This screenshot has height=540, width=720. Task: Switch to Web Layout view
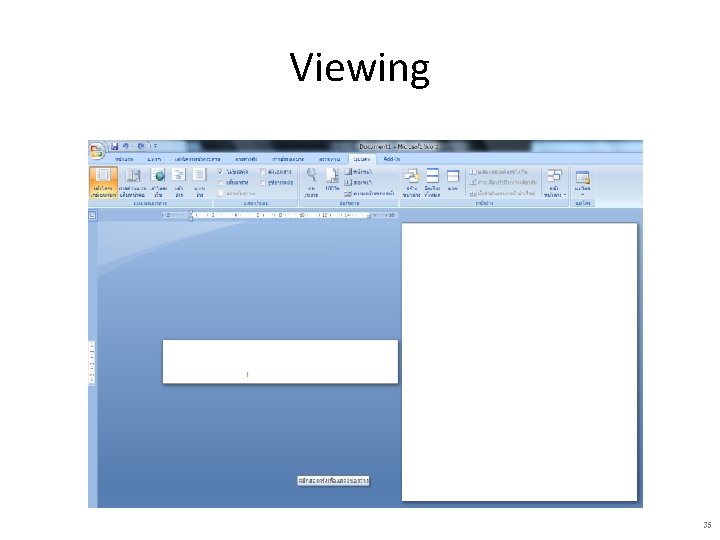pos(158,182)
